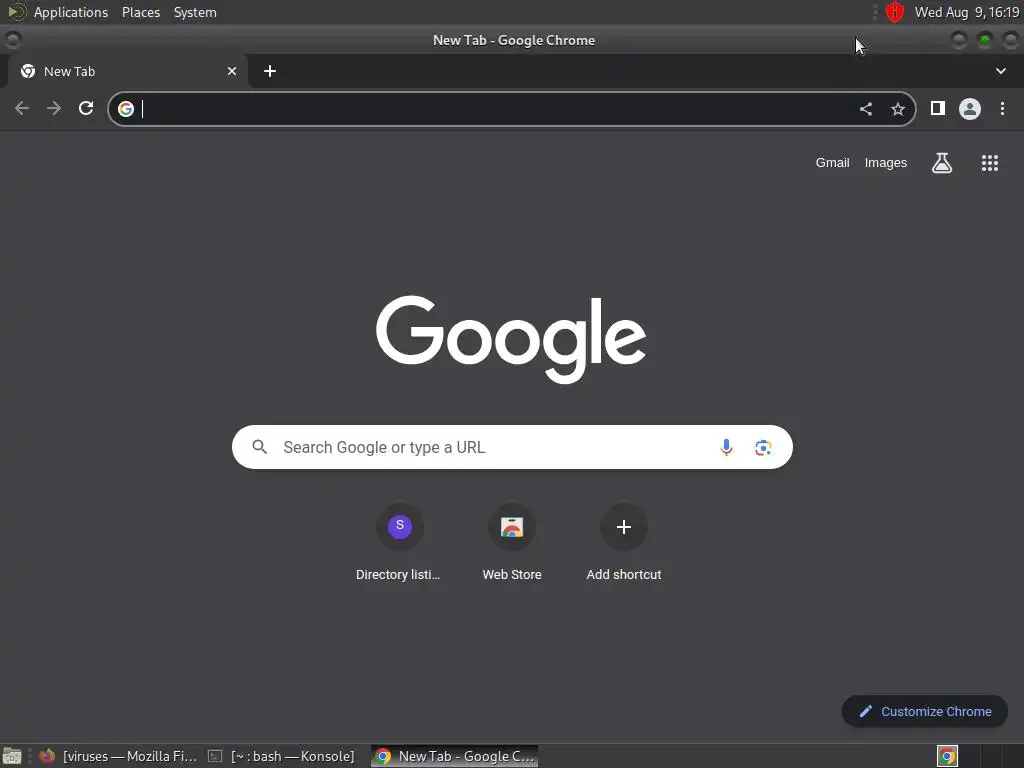Image resolution: width=1024 pixels, height=768 pixels.
Task: Click the date and time clock
Action: (x=967, y=12)
